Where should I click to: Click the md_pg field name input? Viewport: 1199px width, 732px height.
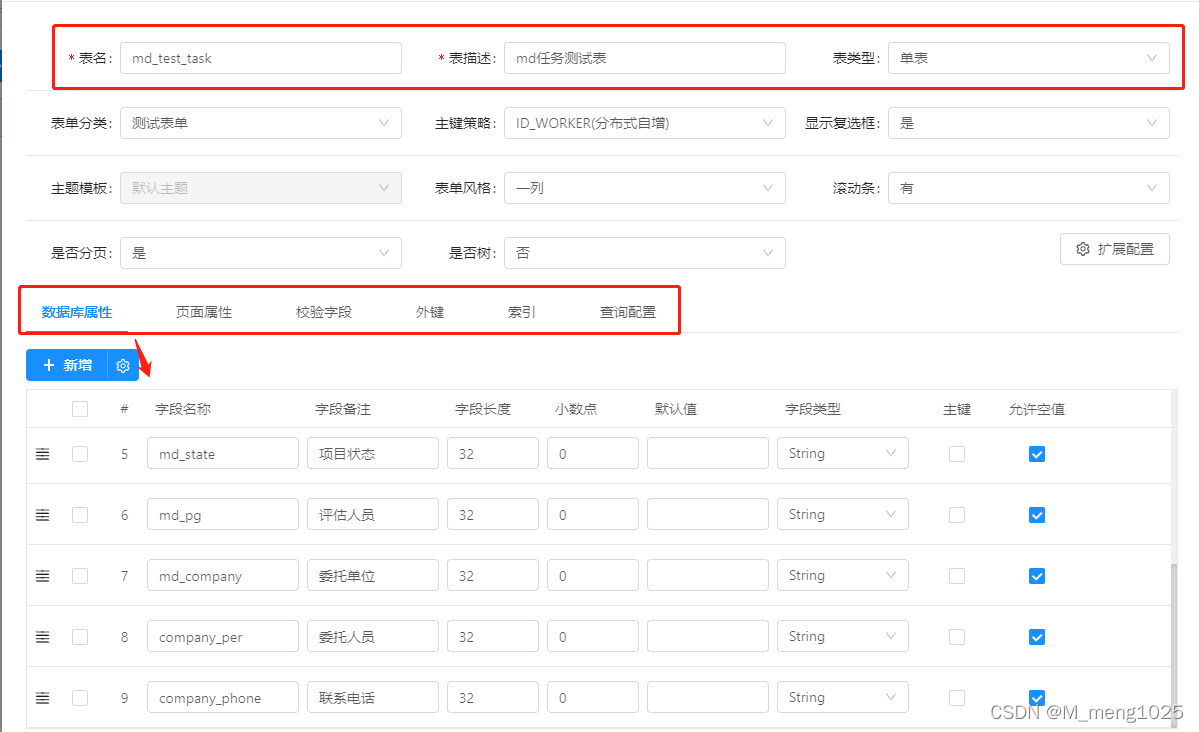coord(223,515)
